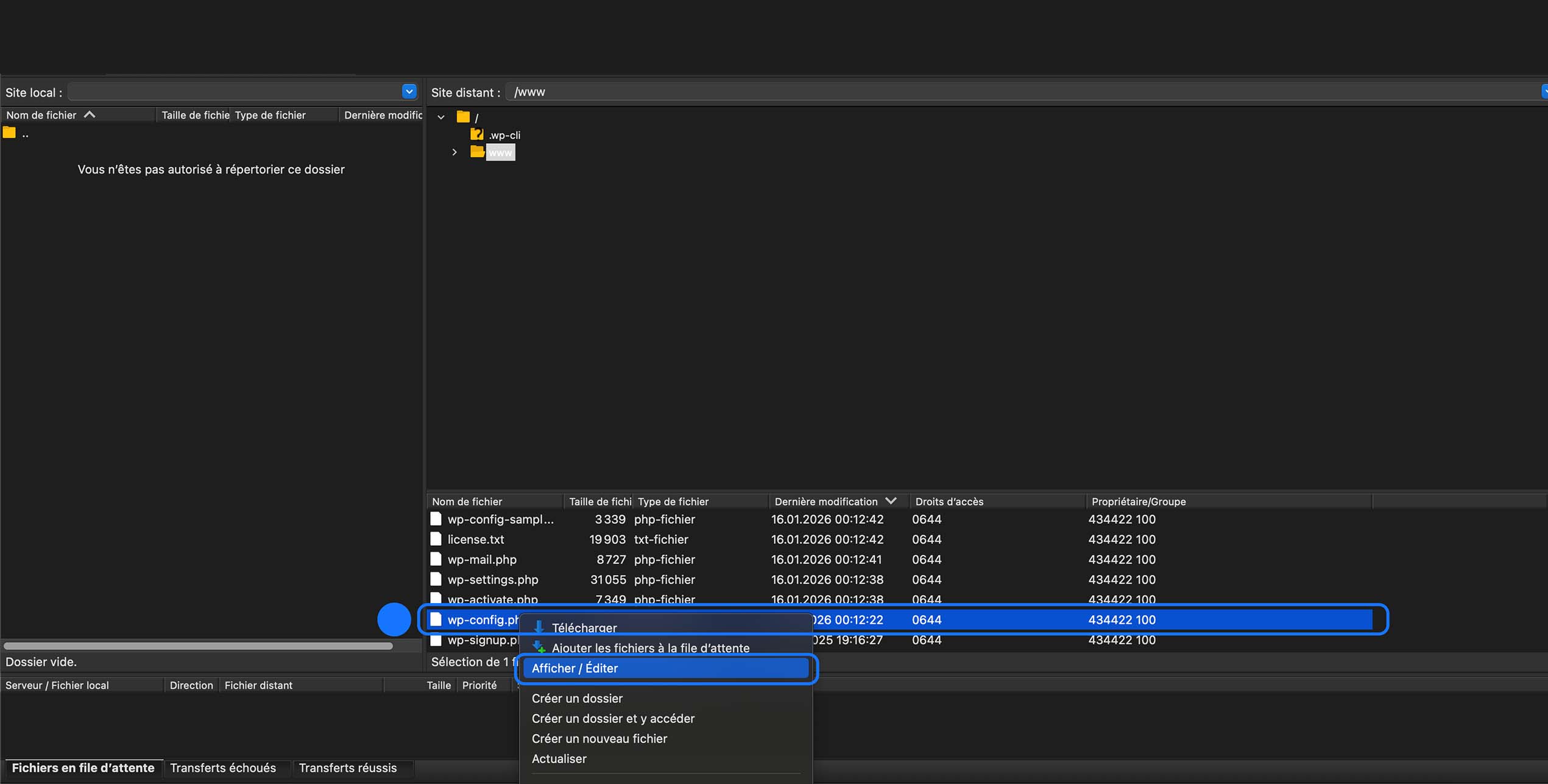Image resolution: width=1548 pixels, height=784 pixels.
Task: Select the www folder icon
Action: [477, 152]
